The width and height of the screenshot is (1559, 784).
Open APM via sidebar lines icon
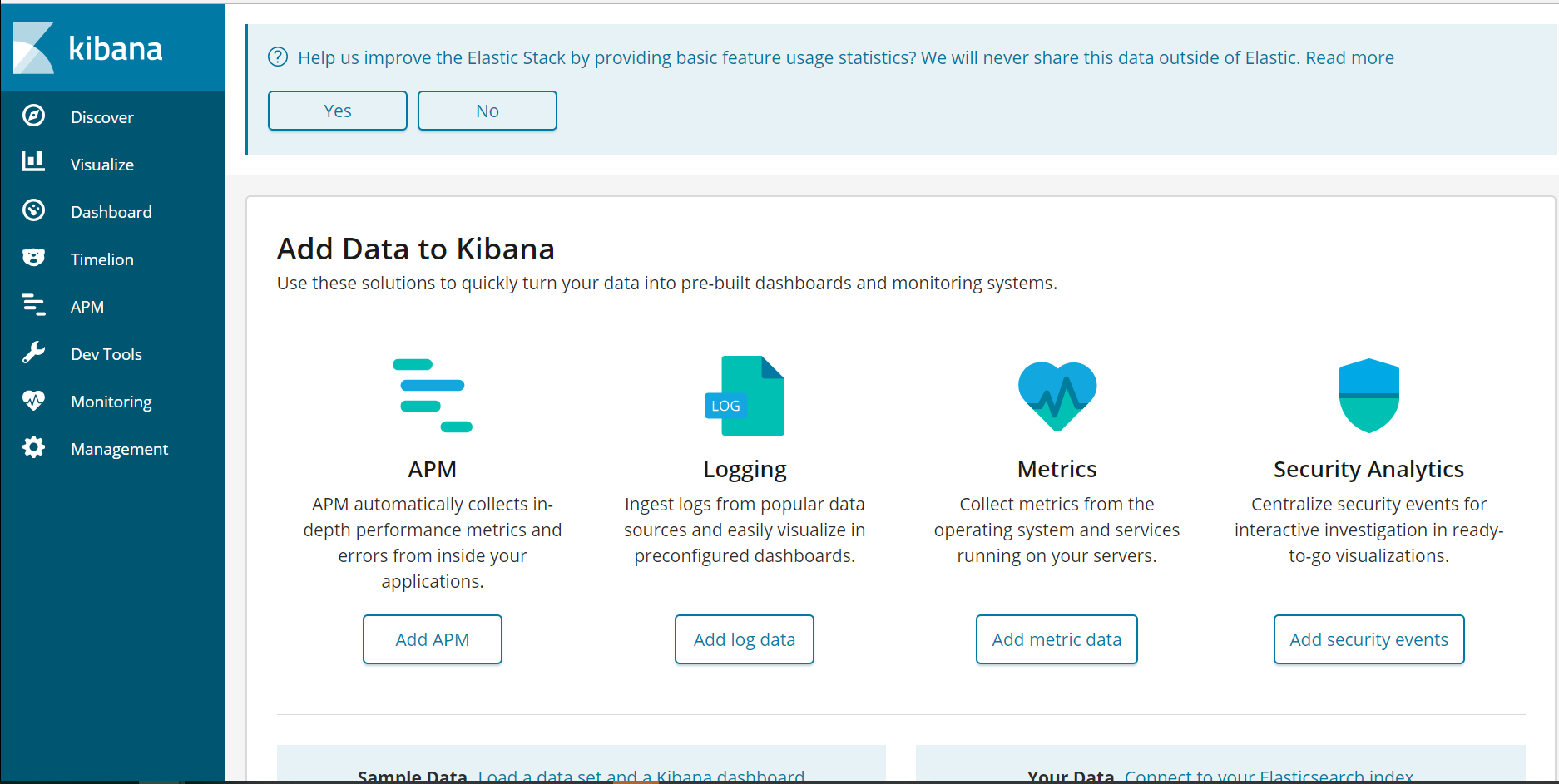(x=34, y=305)
